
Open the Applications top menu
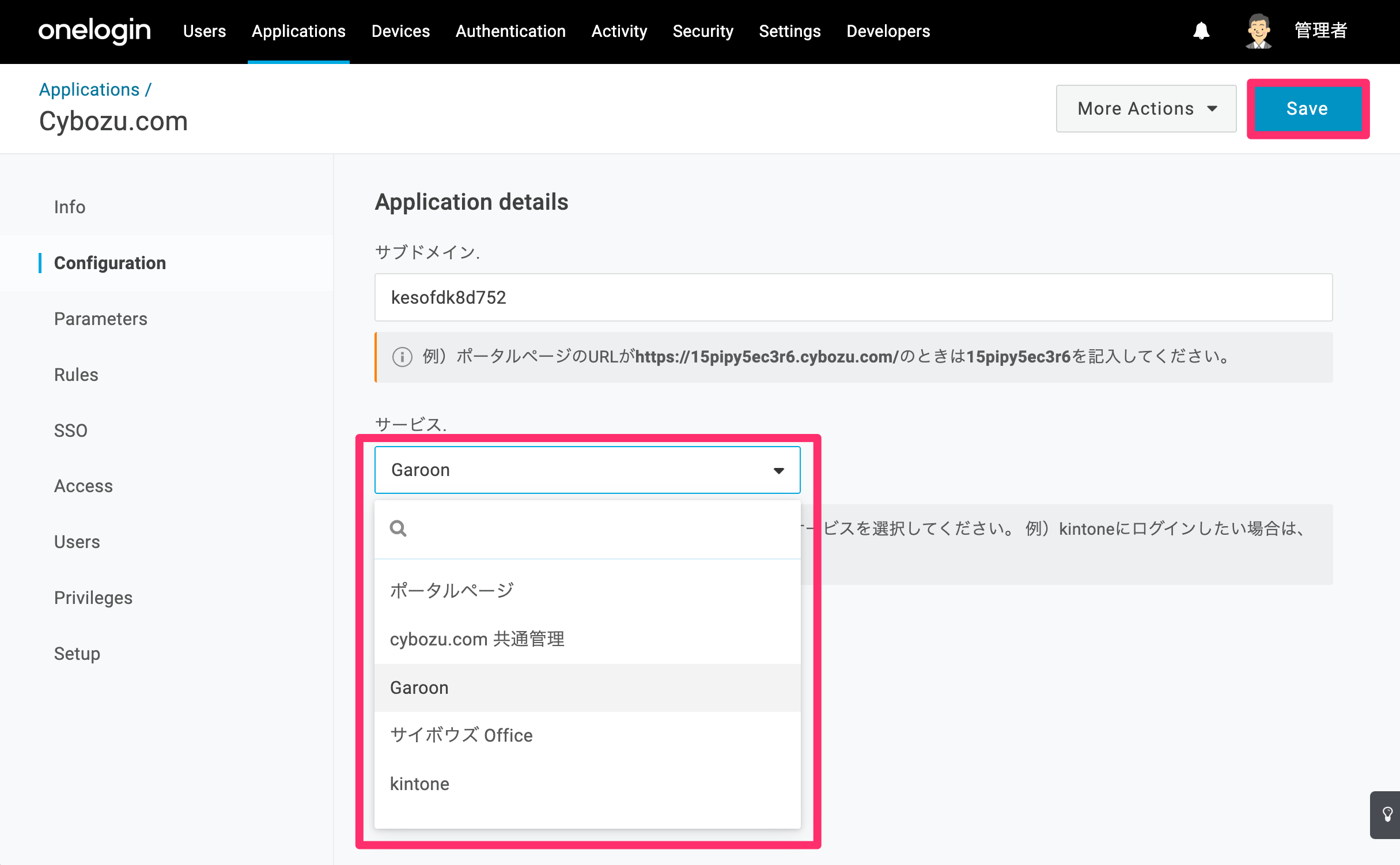pos(298,31)
